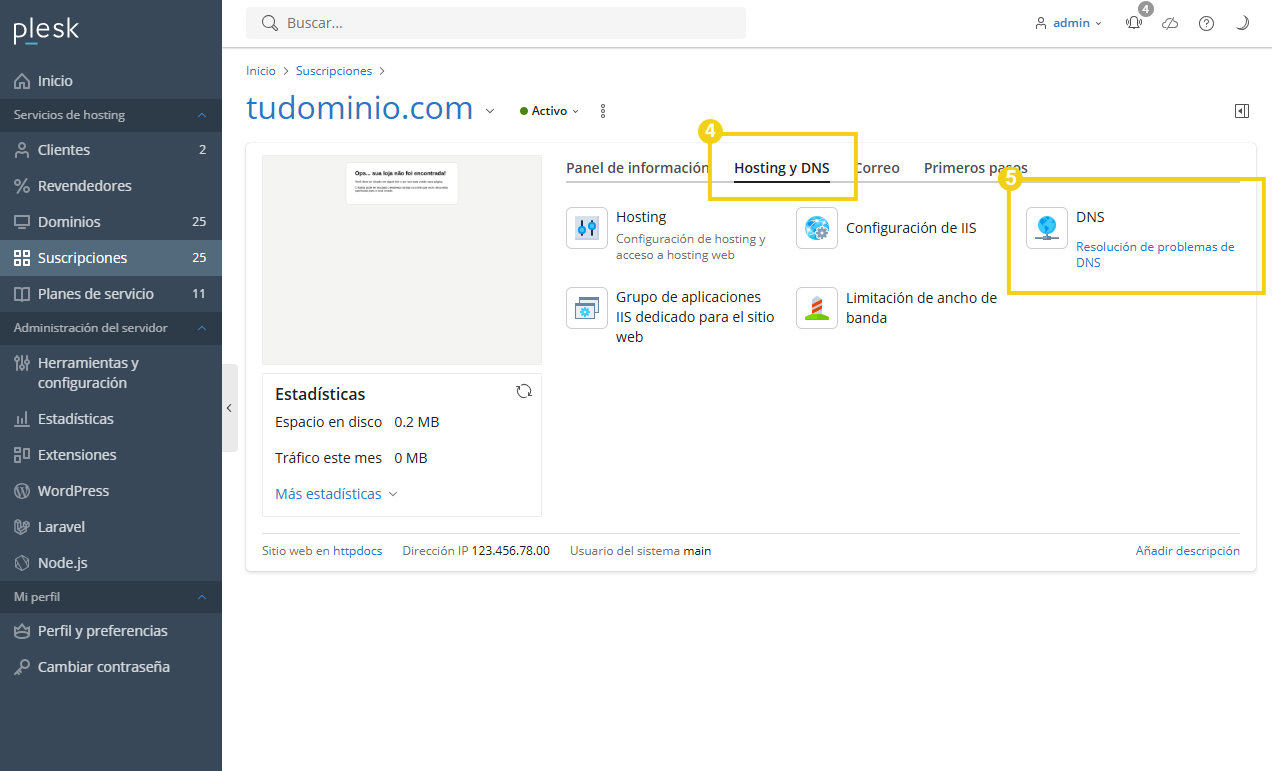Collapse the left sidebar arrow
Viewport: 1272px width, 771px height.
click(x=229, y=408)
